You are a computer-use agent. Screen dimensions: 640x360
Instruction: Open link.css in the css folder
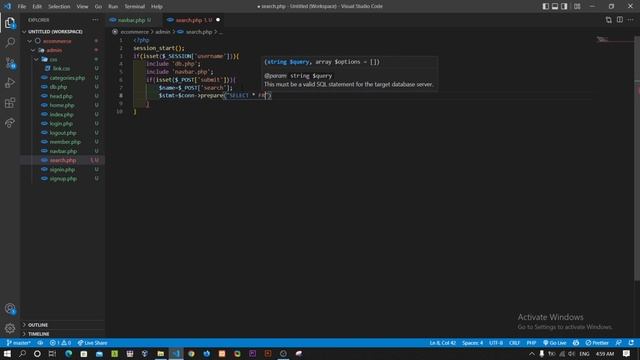pos(61,69)
